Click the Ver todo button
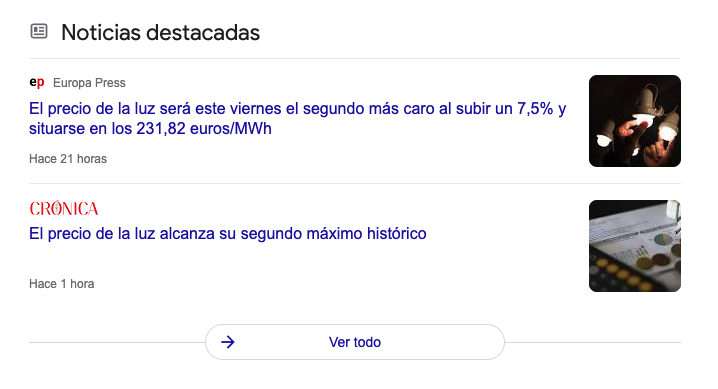Screen dimensions: 718x389 (355, 342)
